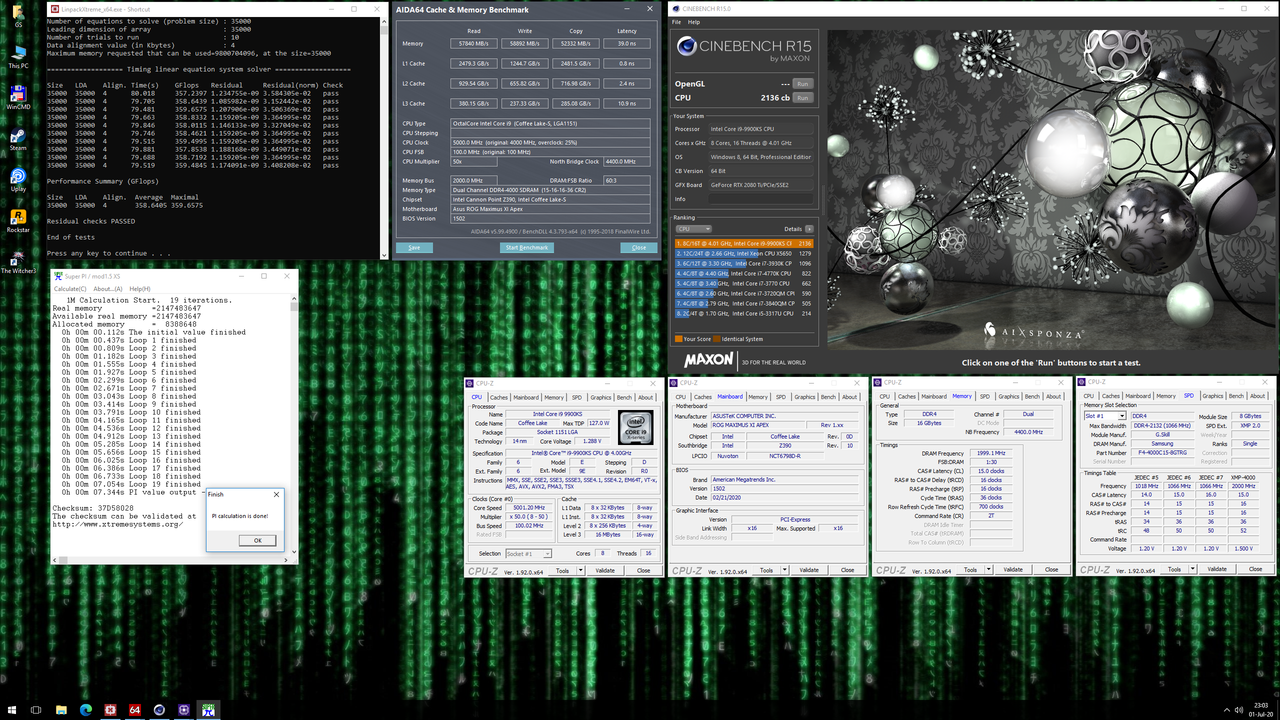This screenshot has height=720, width=1280.
Task: Select the i9-9900KS 2136 ranking row
Action: (x=743, y=243)
